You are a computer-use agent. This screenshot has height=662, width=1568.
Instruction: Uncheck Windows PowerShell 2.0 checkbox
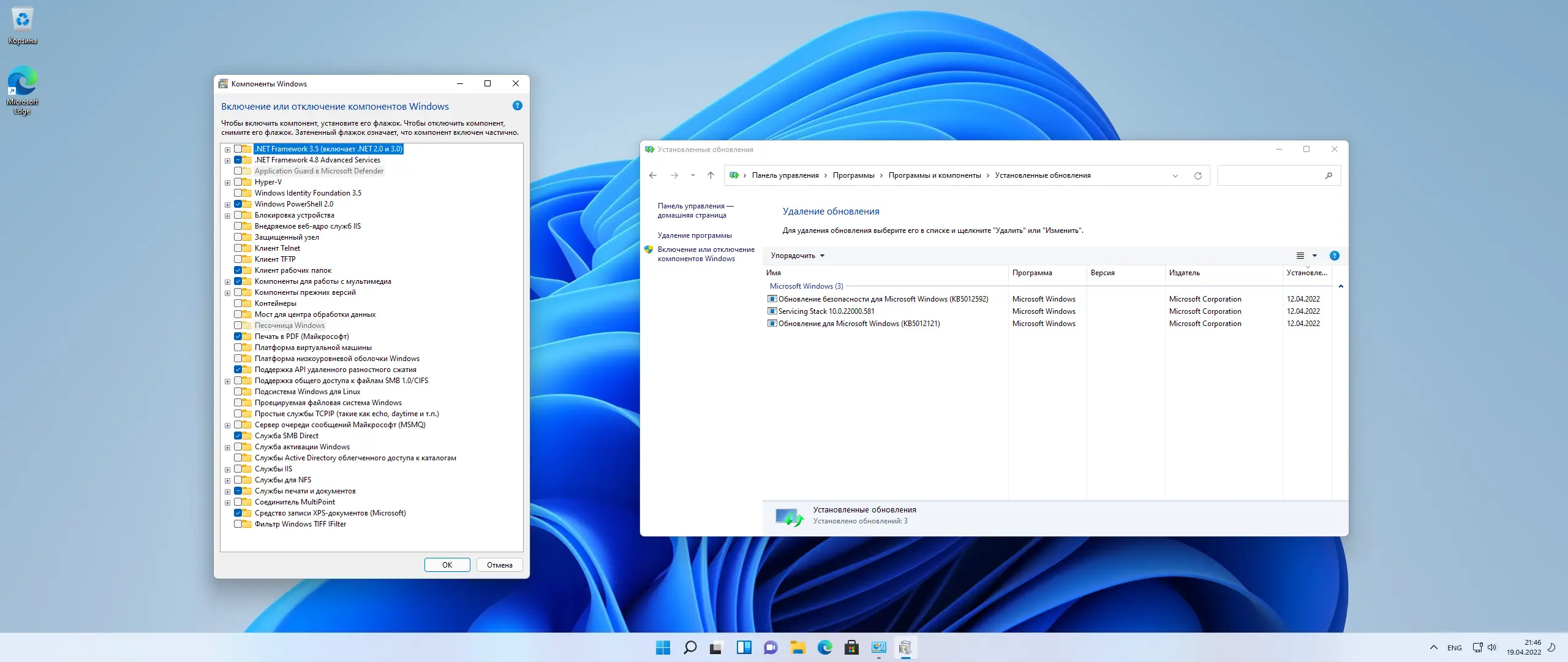pos(238,204)
